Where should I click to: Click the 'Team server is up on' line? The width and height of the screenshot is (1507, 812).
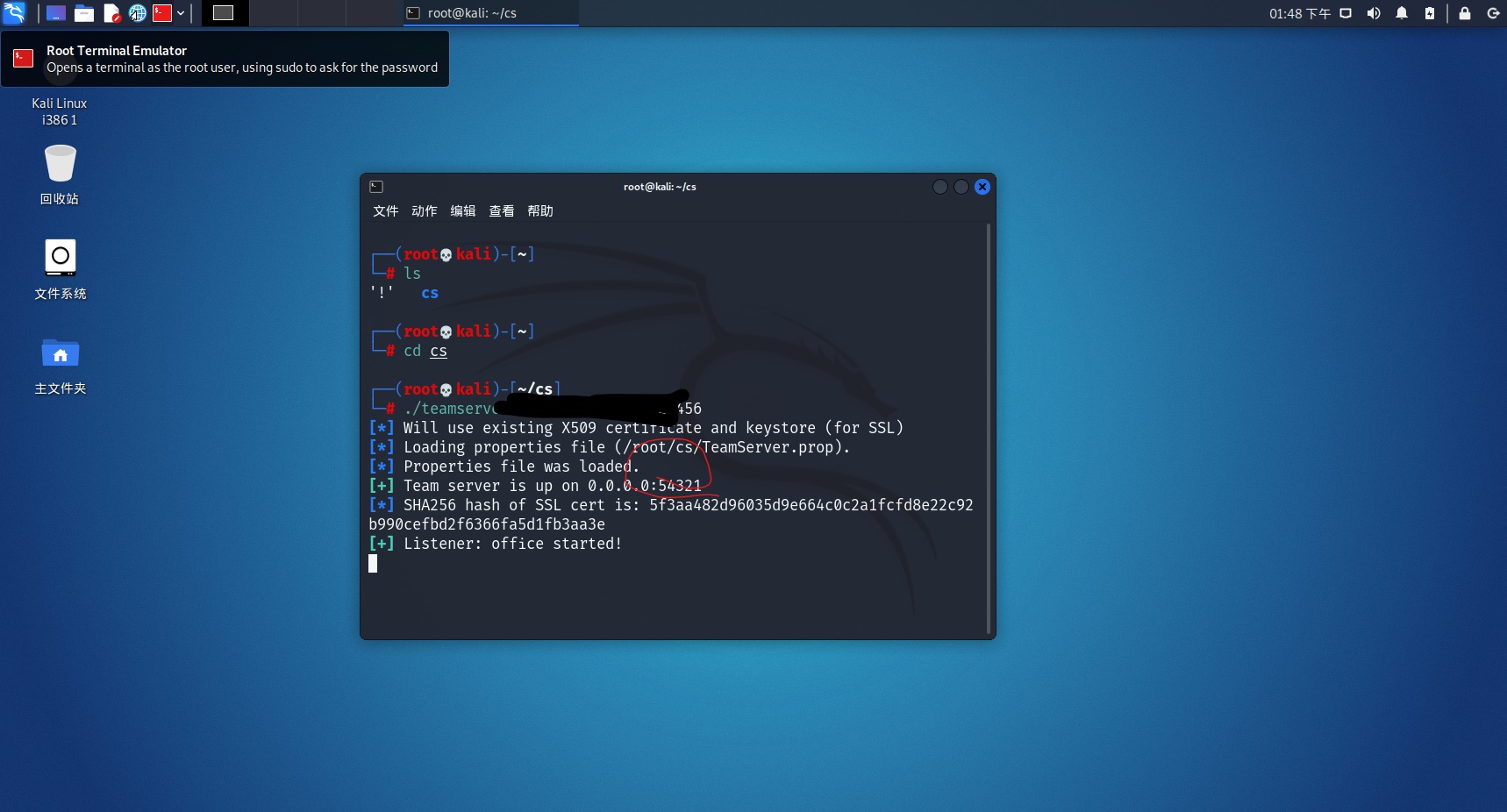point(535,486)
